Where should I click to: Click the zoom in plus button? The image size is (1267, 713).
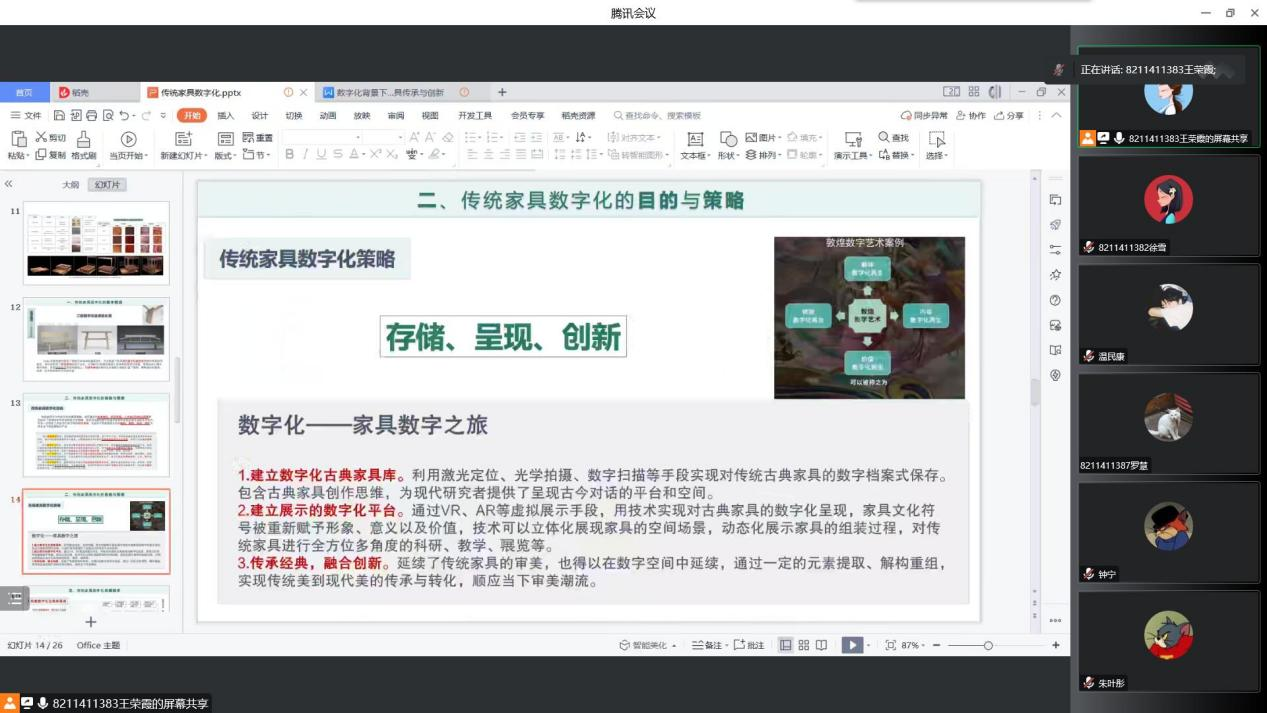1055,646
